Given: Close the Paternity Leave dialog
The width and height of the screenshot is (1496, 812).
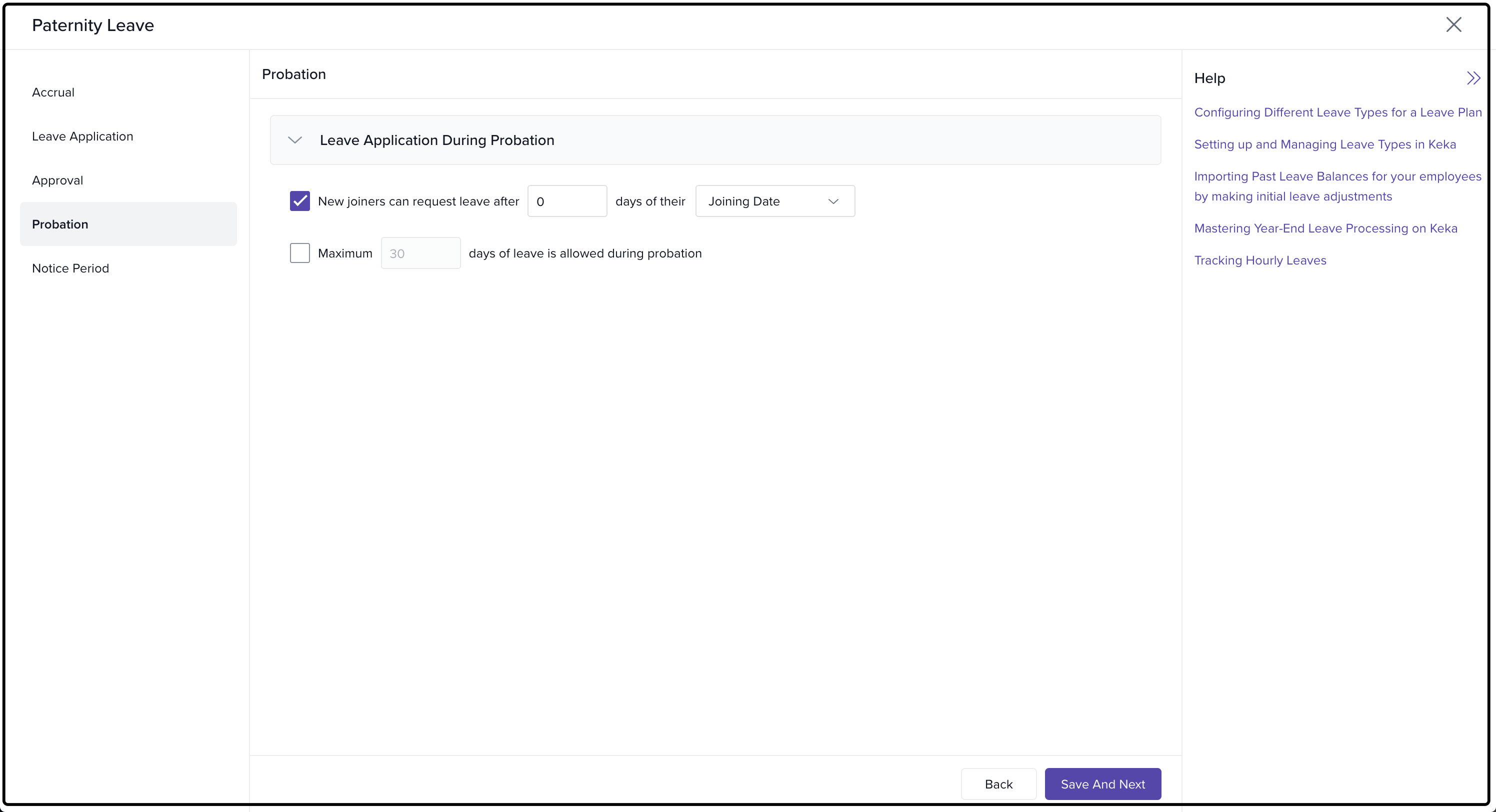Looking at the screenshot, I should pyautogui.click(x=1453, y=24).
